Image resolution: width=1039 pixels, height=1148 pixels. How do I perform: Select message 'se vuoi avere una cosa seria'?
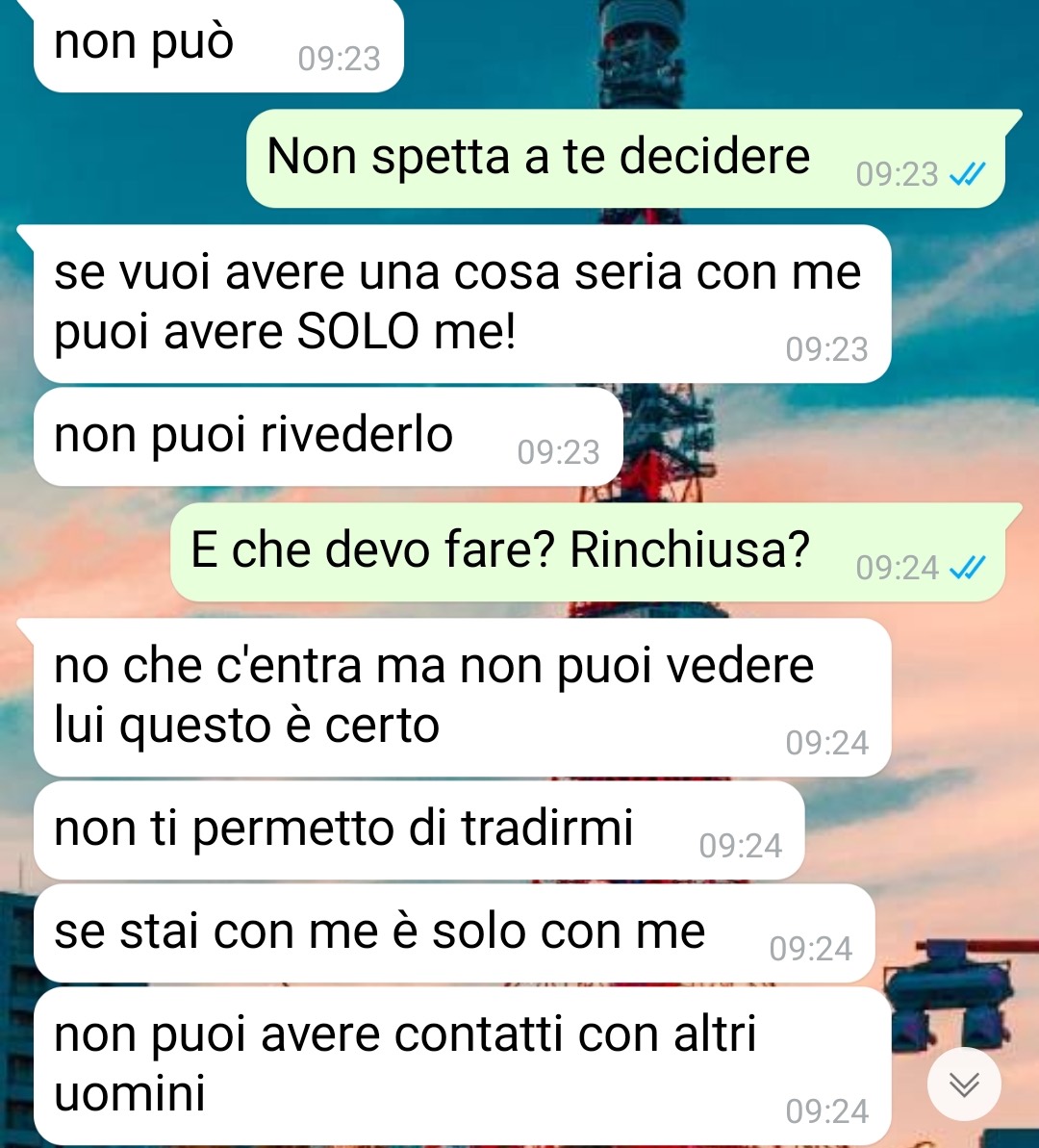click(x=462, y=303)
